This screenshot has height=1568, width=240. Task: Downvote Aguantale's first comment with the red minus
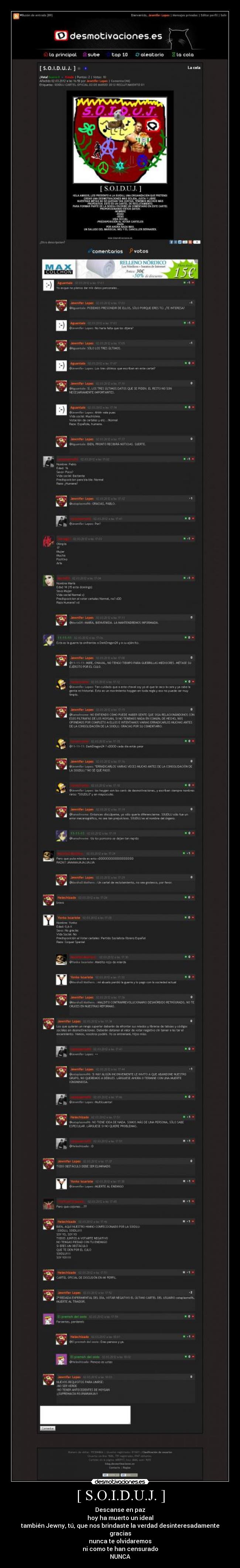tap(193, 282)
